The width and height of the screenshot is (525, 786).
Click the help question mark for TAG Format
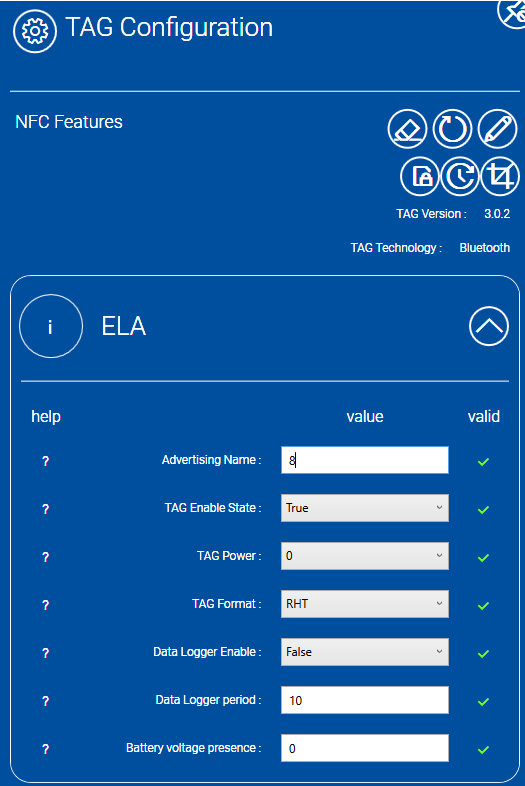(46, 605)
